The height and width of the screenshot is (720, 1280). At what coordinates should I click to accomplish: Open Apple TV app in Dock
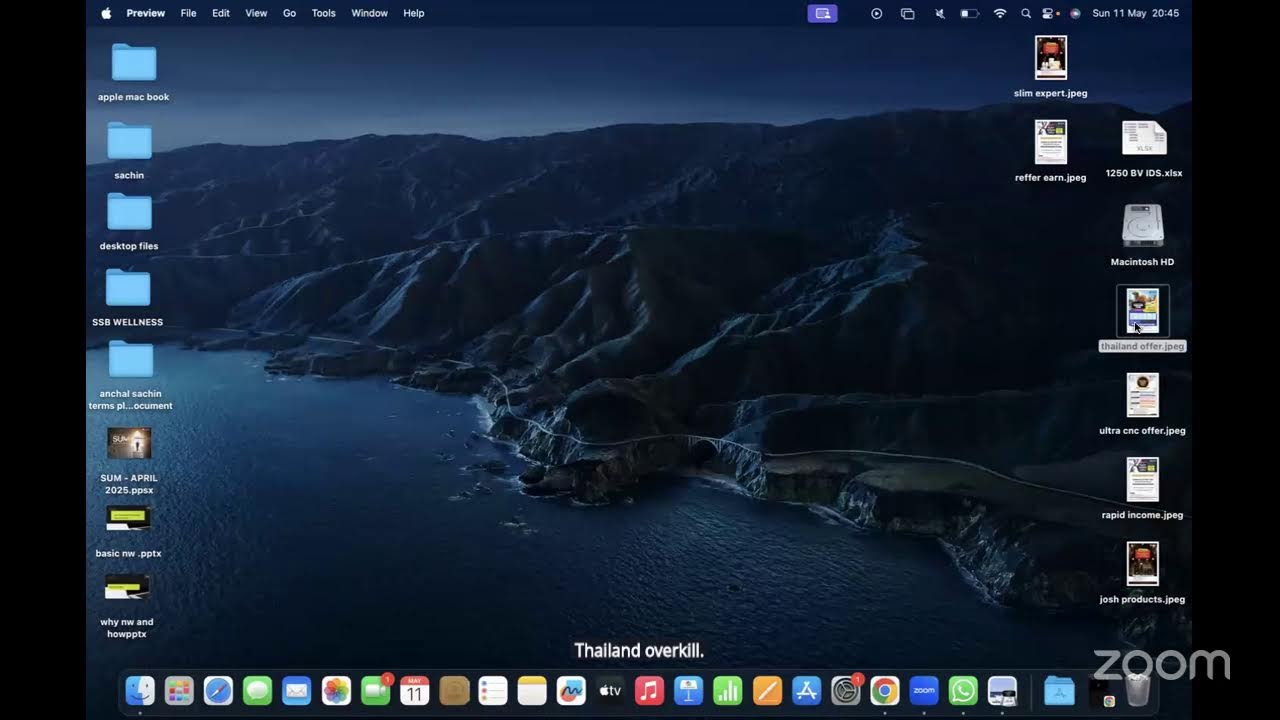[610, 690]
